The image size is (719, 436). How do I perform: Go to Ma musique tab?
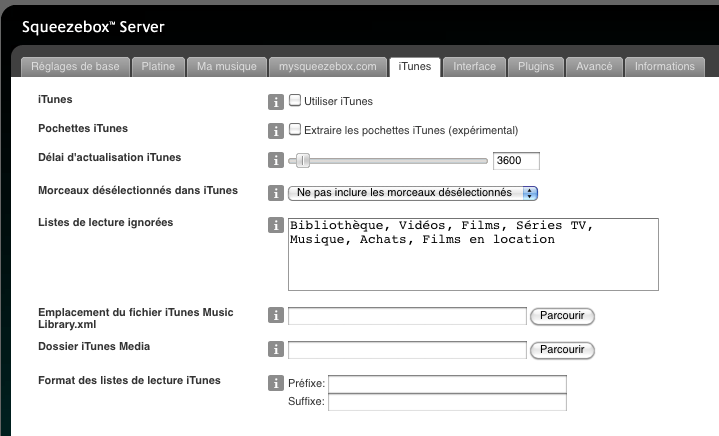227,67
